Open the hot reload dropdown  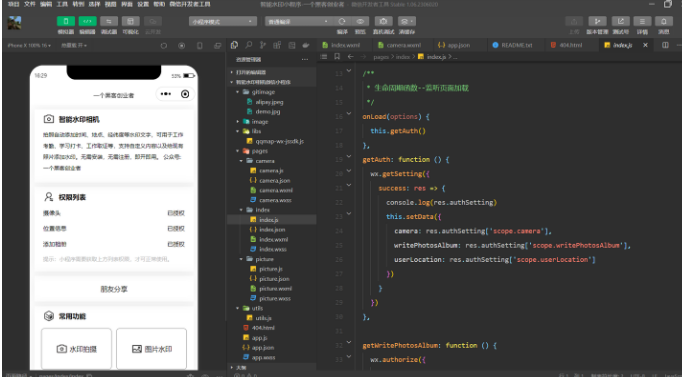point(74,45)
